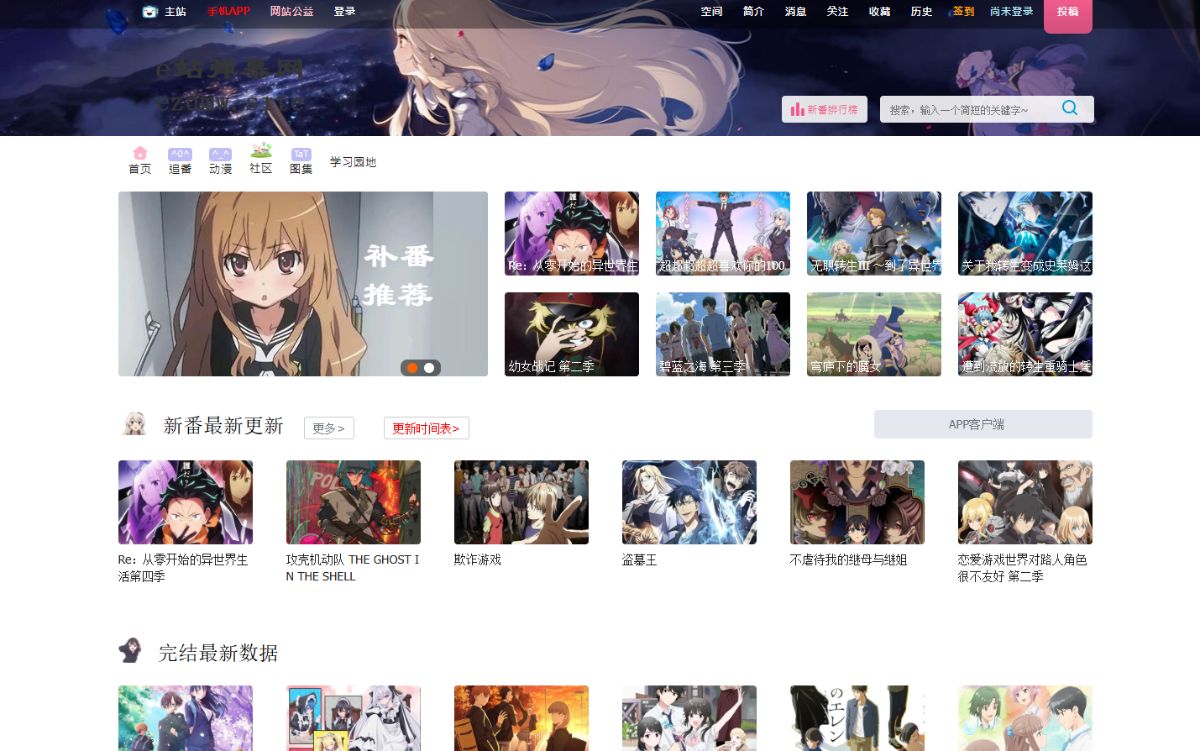Open 无职转生III featured thumbnail

(873, 233)
